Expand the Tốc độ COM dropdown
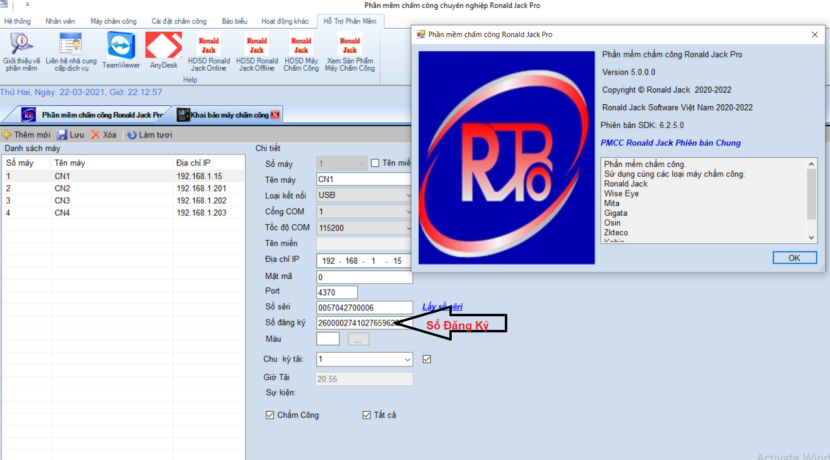Image resolution: width=830 pixels, height=460 pixels. [365, 228]
